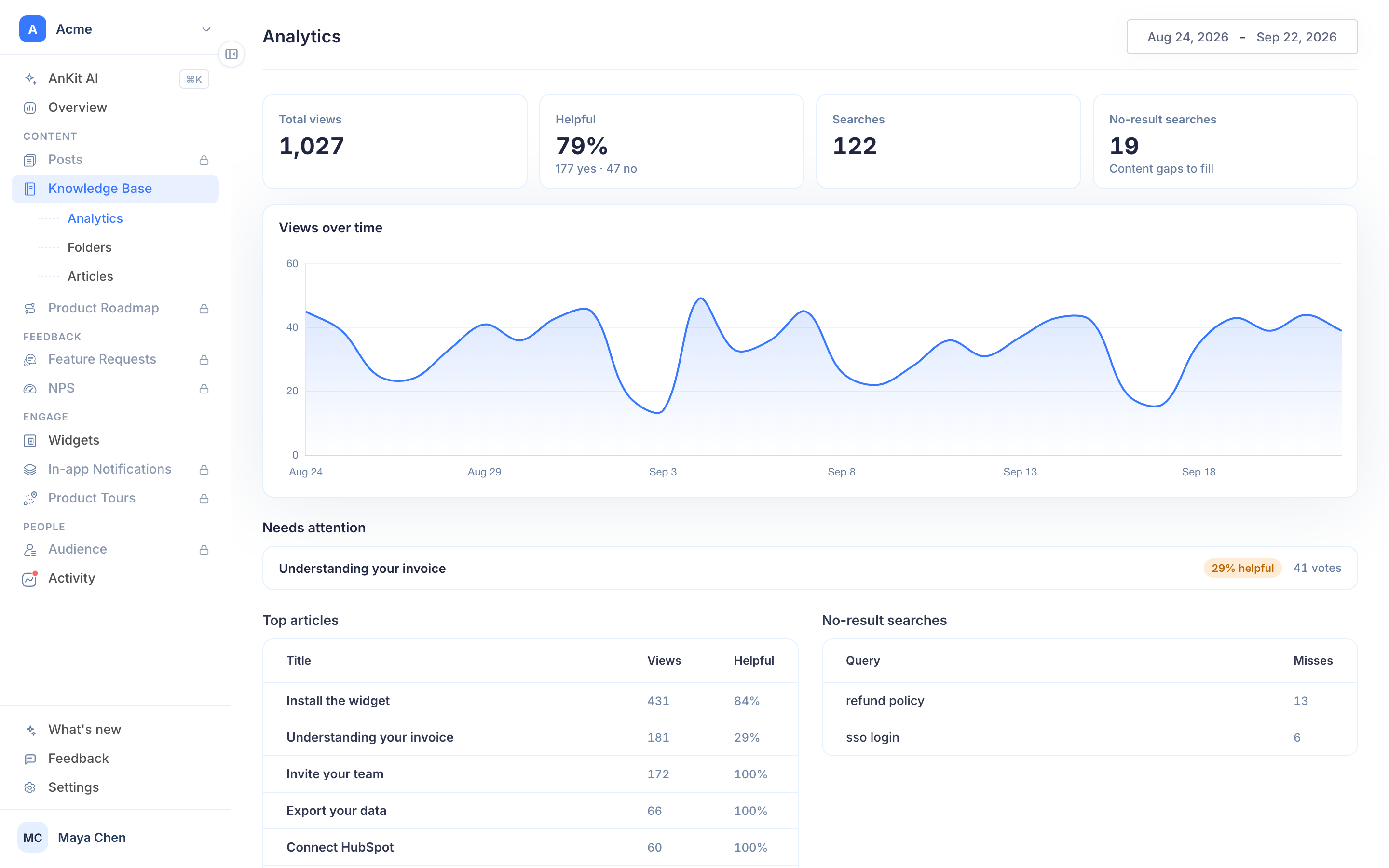This screenshot has height=868, width=1389.
Task: Open the Acme workspace dropdown chevron
Action: (206, 29)
